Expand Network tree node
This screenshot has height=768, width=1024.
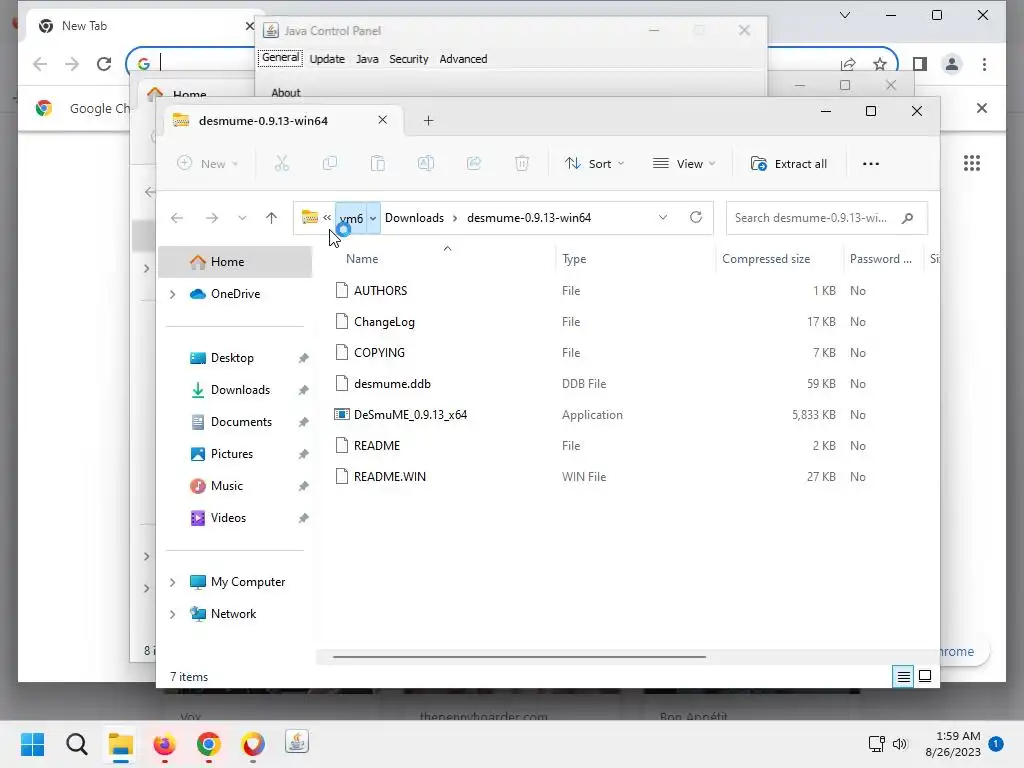pyautogui.click(x=173, y=615)
